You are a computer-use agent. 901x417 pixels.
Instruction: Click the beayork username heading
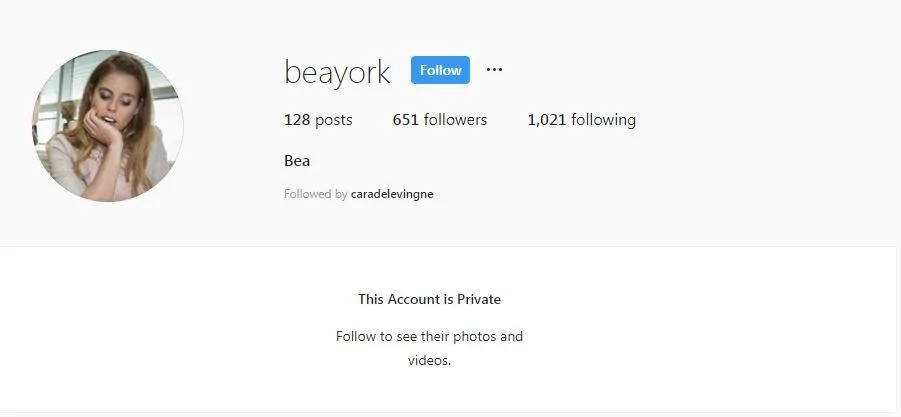tap(337, 72)
